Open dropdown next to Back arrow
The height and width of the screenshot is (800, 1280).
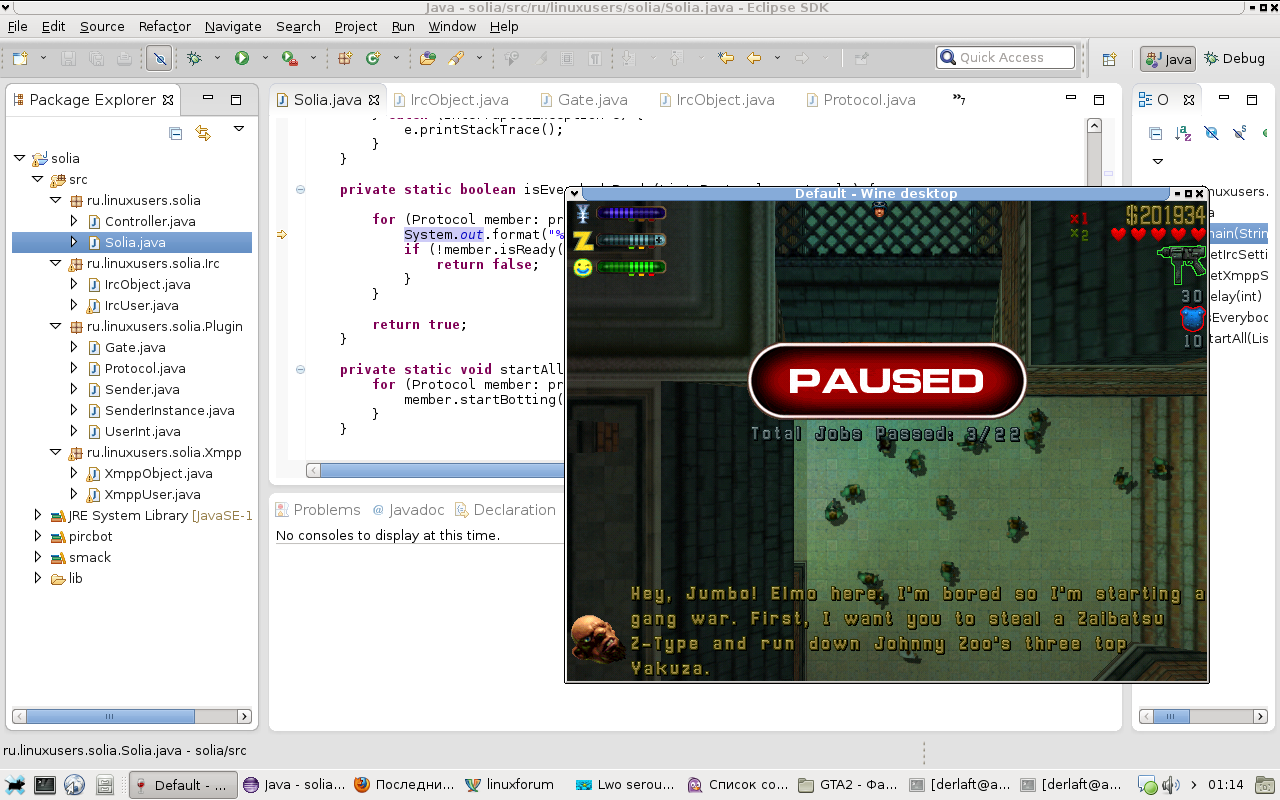coord(777,58)
